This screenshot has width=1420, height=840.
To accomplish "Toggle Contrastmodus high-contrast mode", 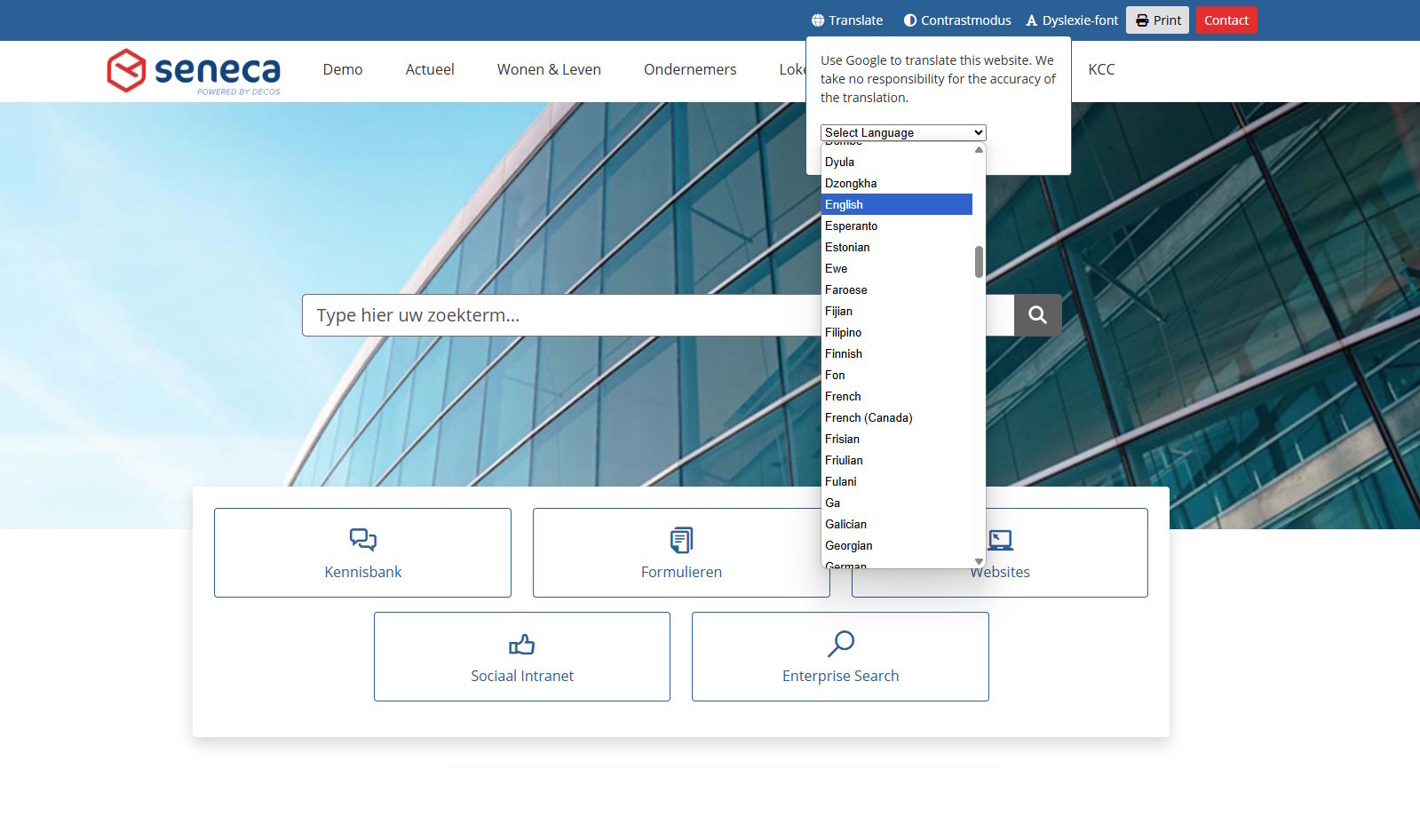I will pyautogui.click(x=957, y=20).
